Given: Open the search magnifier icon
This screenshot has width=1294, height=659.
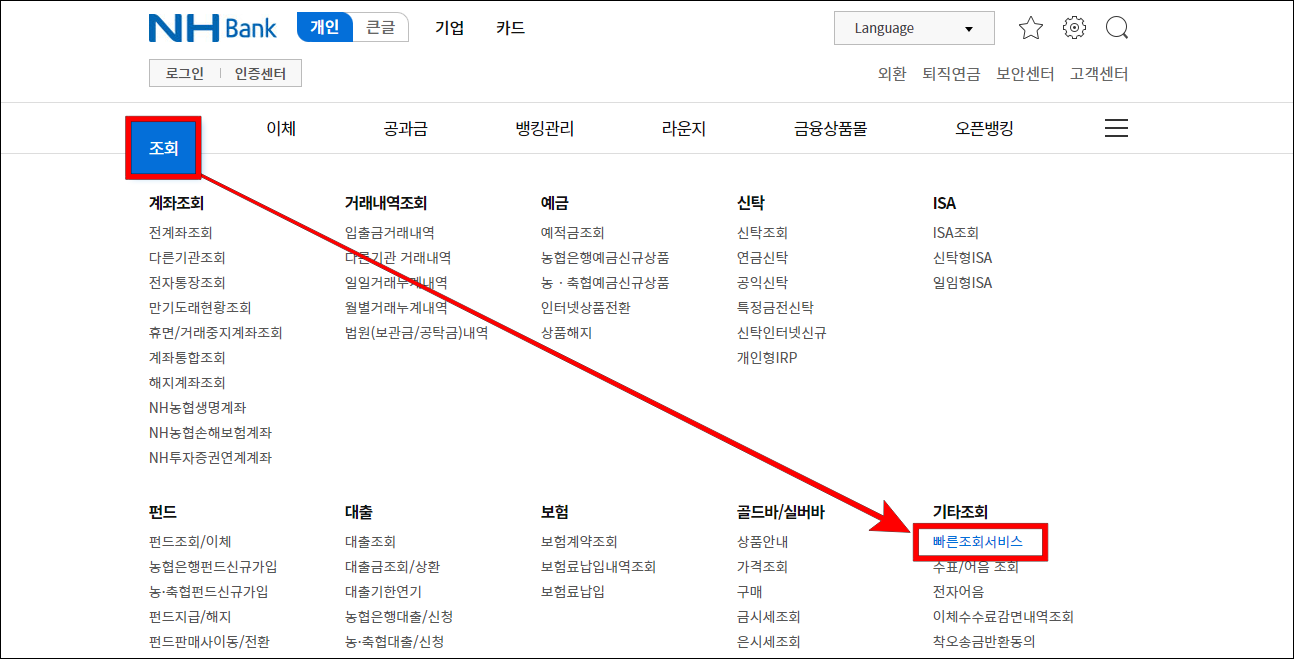Looking at the screenshot, I should pos(1117,27).
